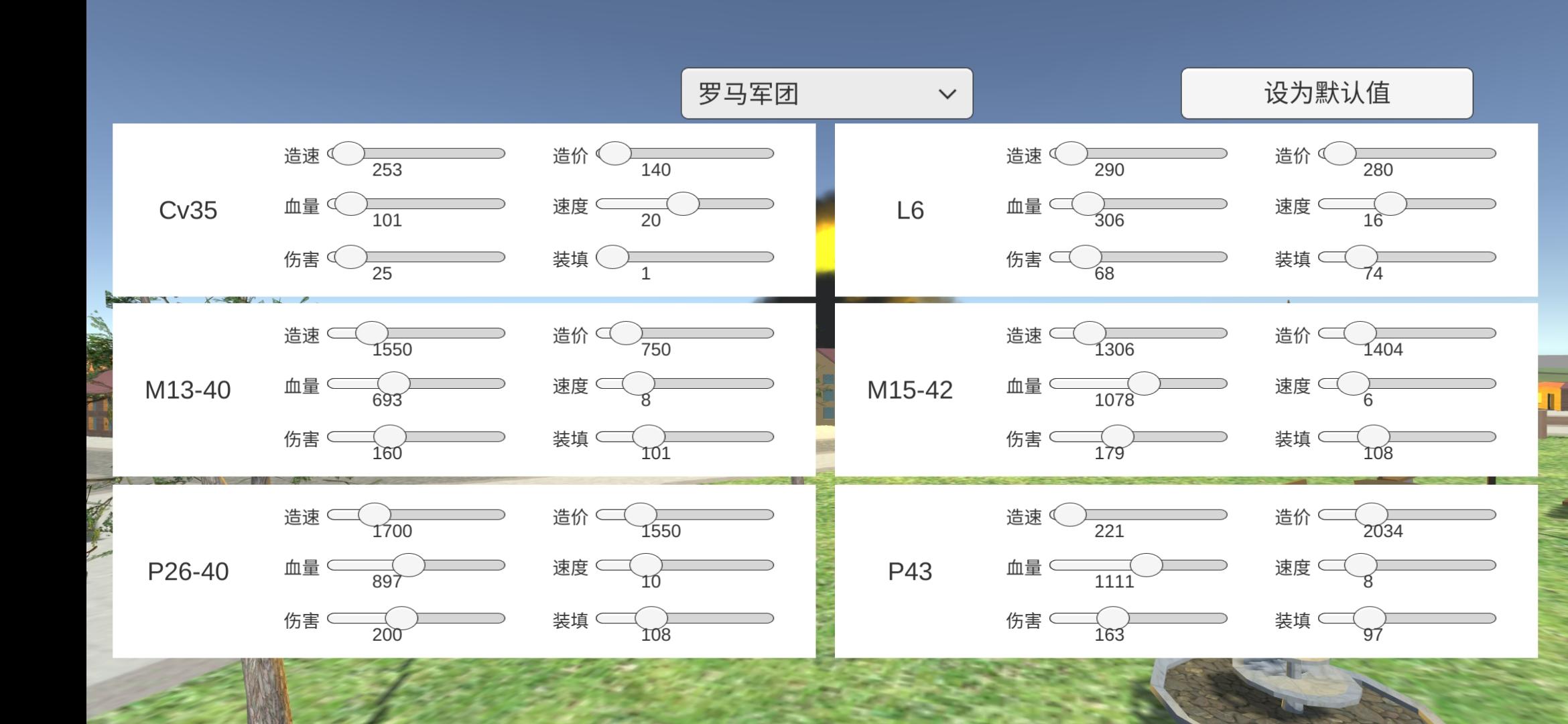Click the M15-42 血量 slider handle

(x=1144, y=383)
